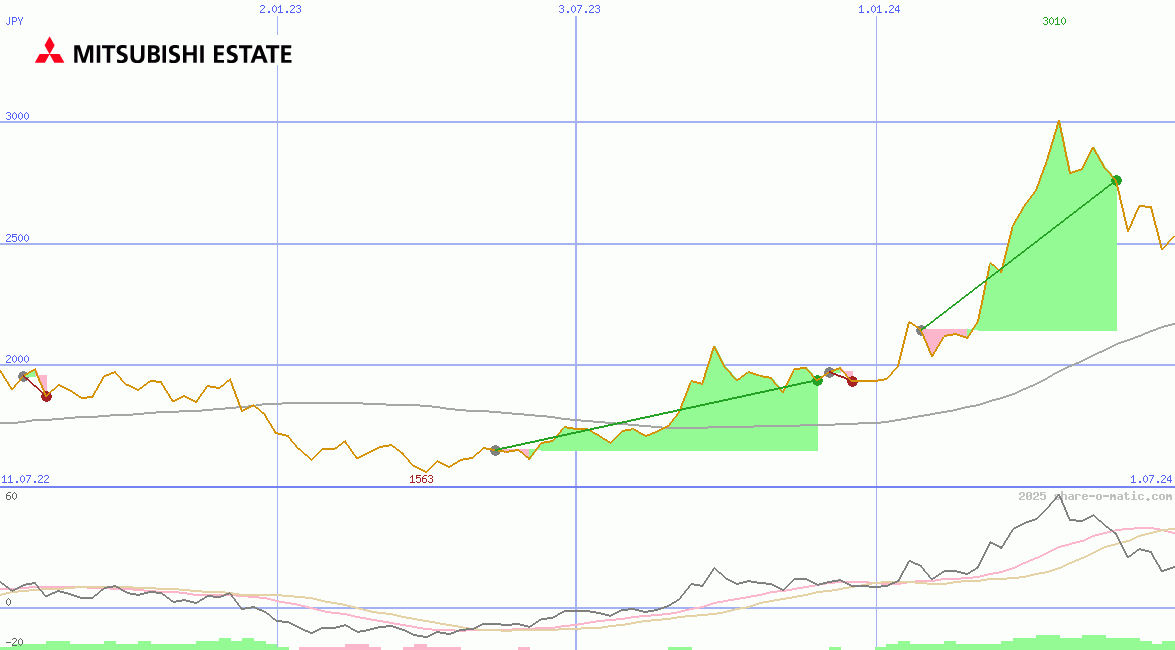Click the 60 indicator axis label
Screen dimensions: 1175x650
point(11,496)
